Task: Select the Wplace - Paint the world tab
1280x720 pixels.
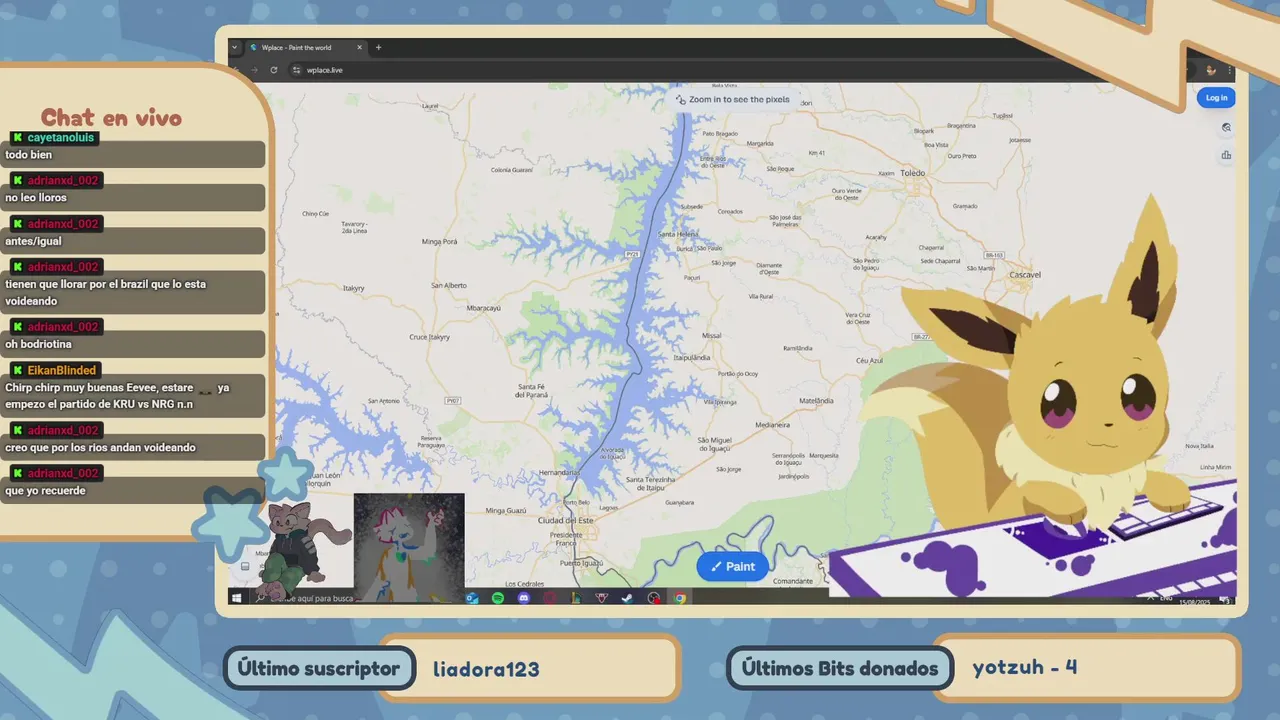Action: [305, 47]
